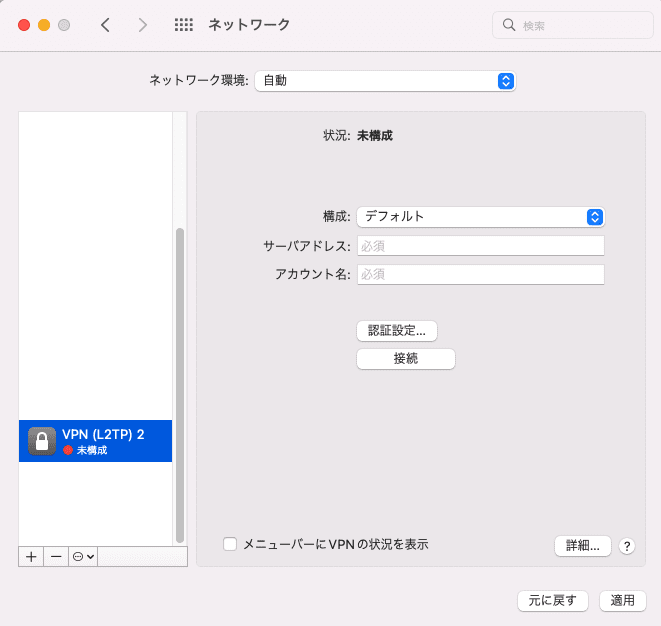The width and height of the screenshot is (661, 626).
Task: Open the 詳細... advanced settings
Action: click(x=583, y=546)
